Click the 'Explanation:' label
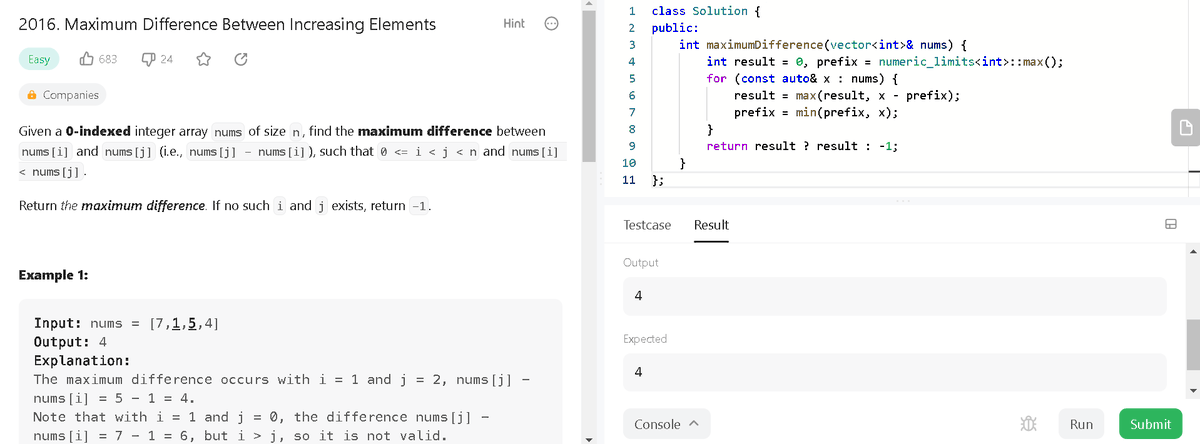The width and height of the screenshot is (1200, 444). click(81, 361)
